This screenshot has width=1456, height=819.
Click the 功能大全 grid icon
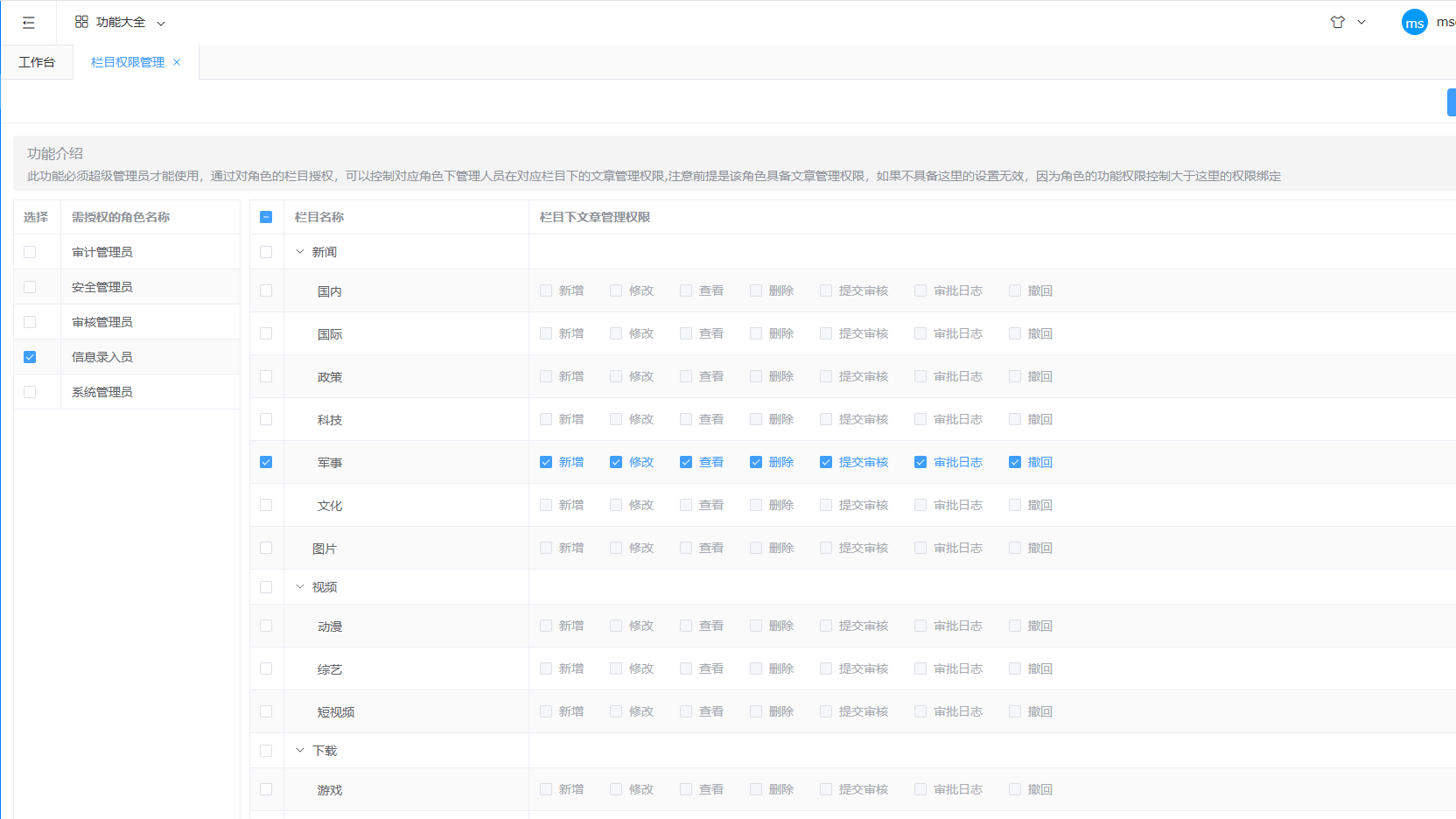pyautogui.click(x=81, y=22)
